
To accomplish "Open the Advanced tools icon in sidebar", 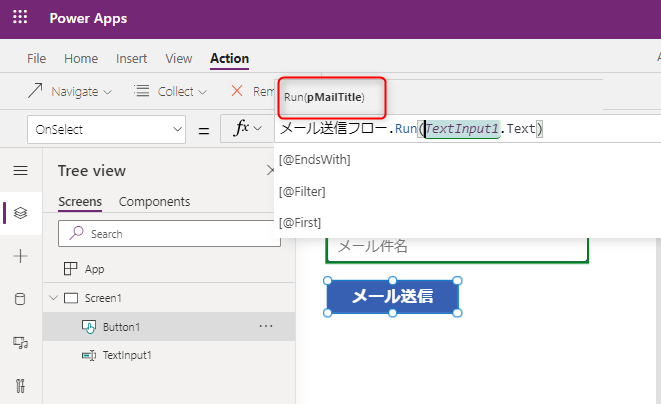I will point(20,385).
